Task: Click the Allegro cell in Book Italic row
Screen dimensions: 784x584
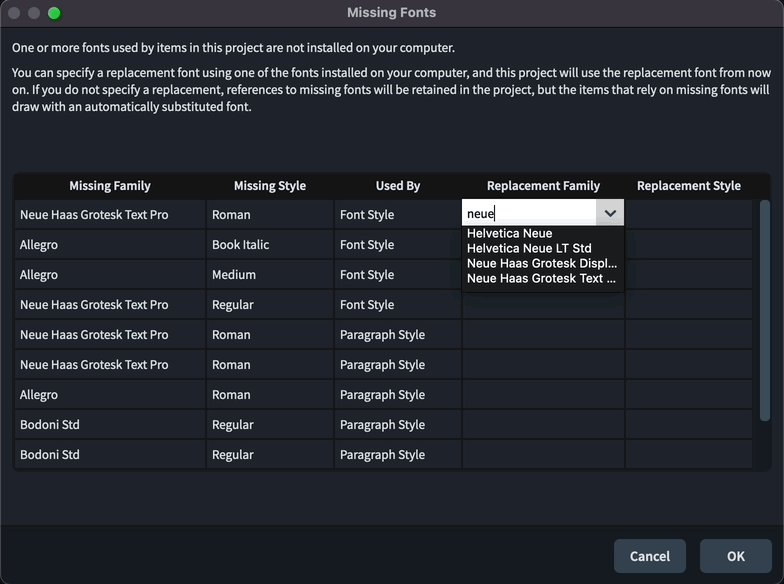Action: point(110,244)
